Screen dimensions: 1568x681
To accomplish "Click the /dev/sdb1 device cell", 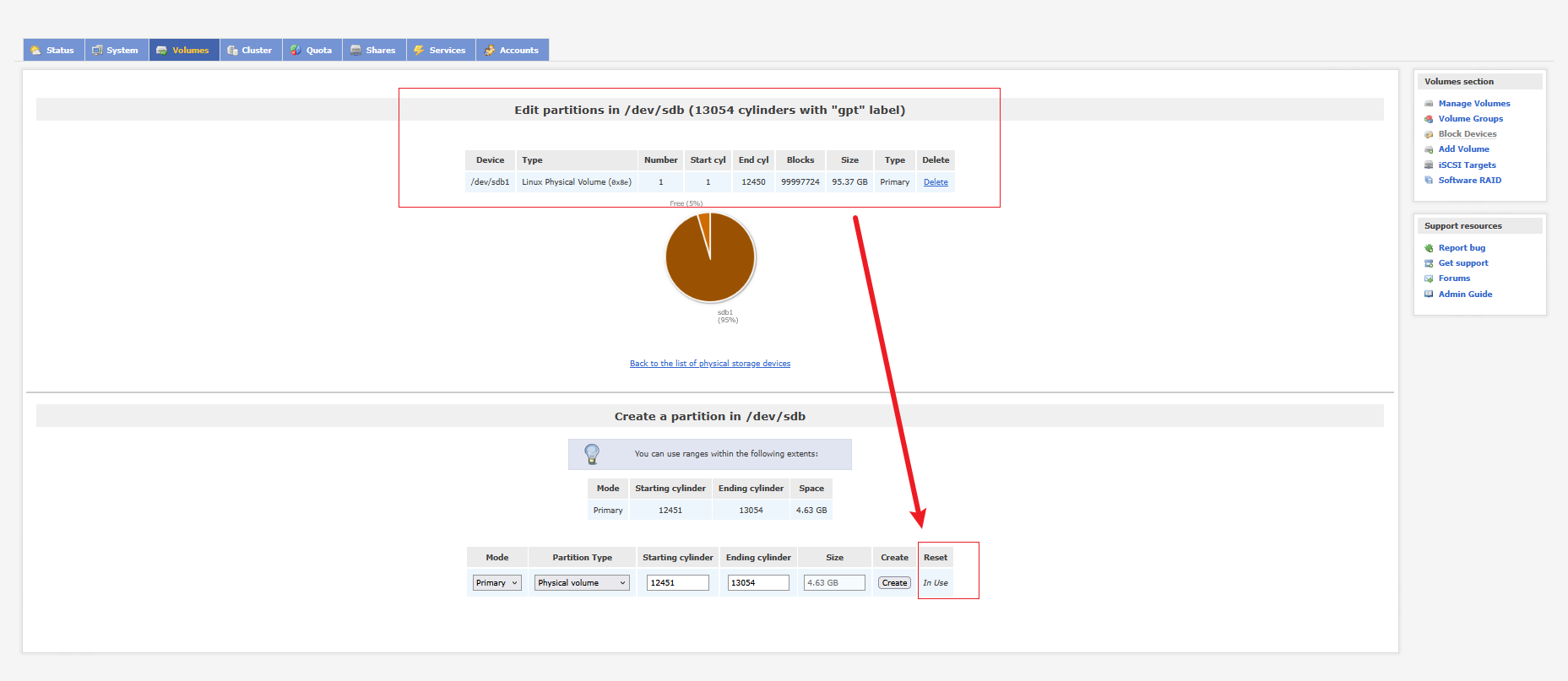I will tap(490, 182).
